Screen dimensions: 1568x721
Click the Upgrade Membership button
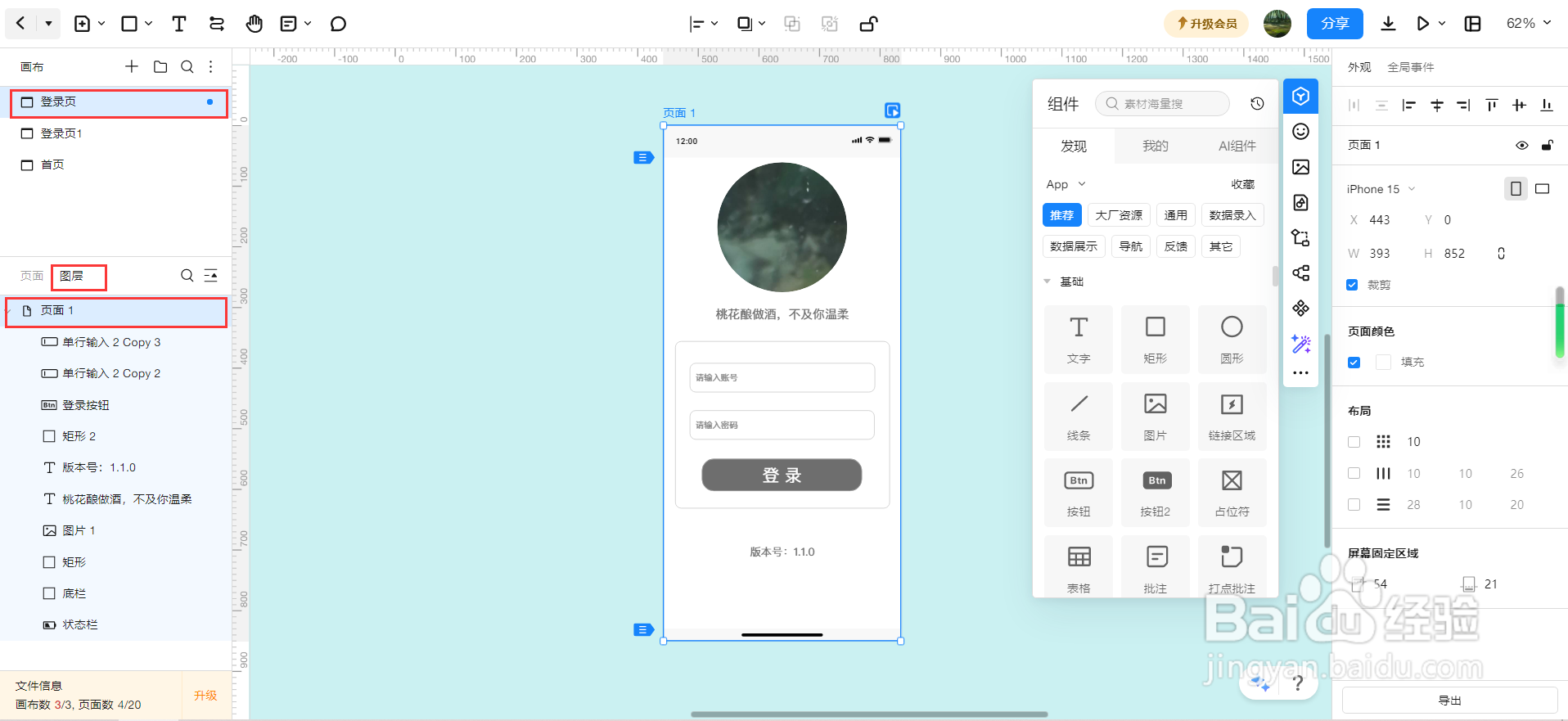pos(1206,24)
